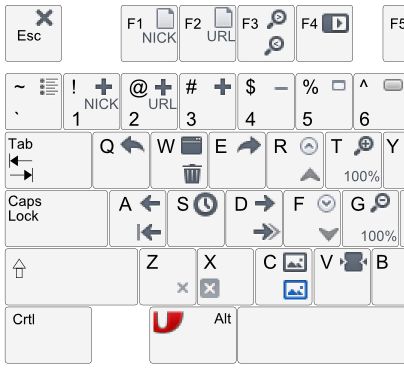Click the Alt key with red logo

(x=193, y=335)
